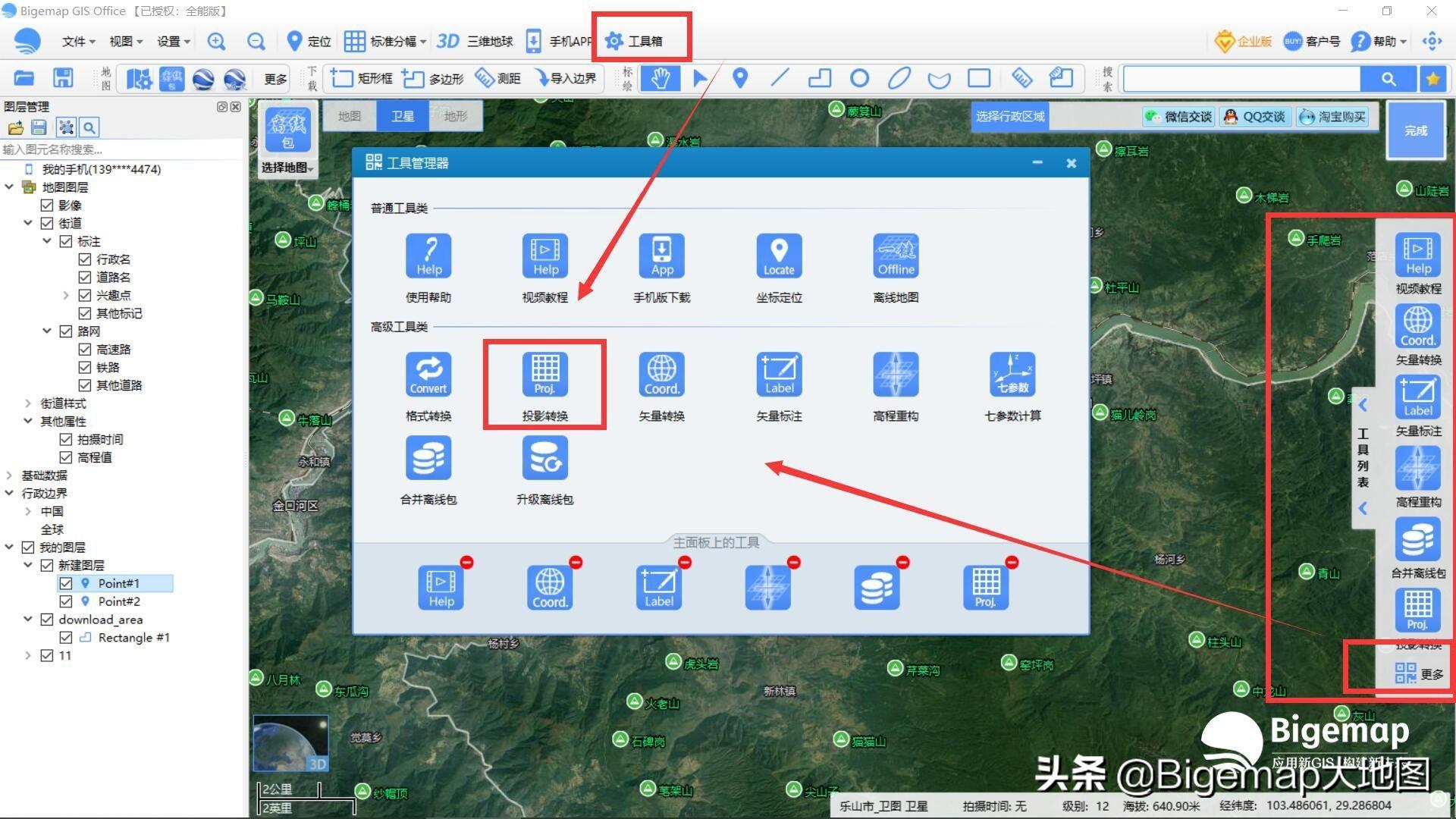Click the 选择行政区域 button
This screenshot has width=1456, height=819.
click(1009, 116)
